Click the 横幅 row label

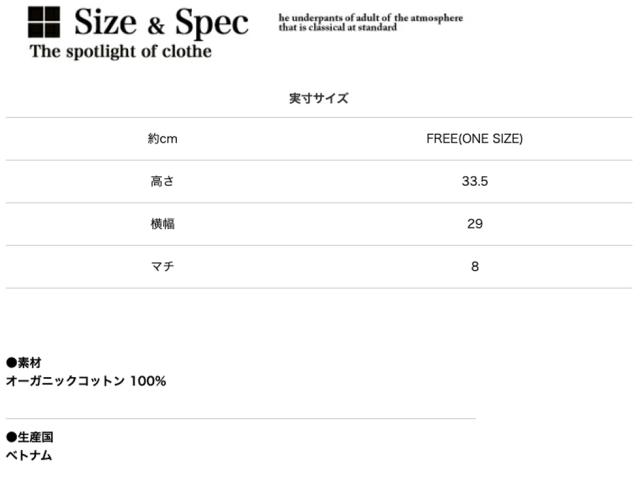pos(162,224)
